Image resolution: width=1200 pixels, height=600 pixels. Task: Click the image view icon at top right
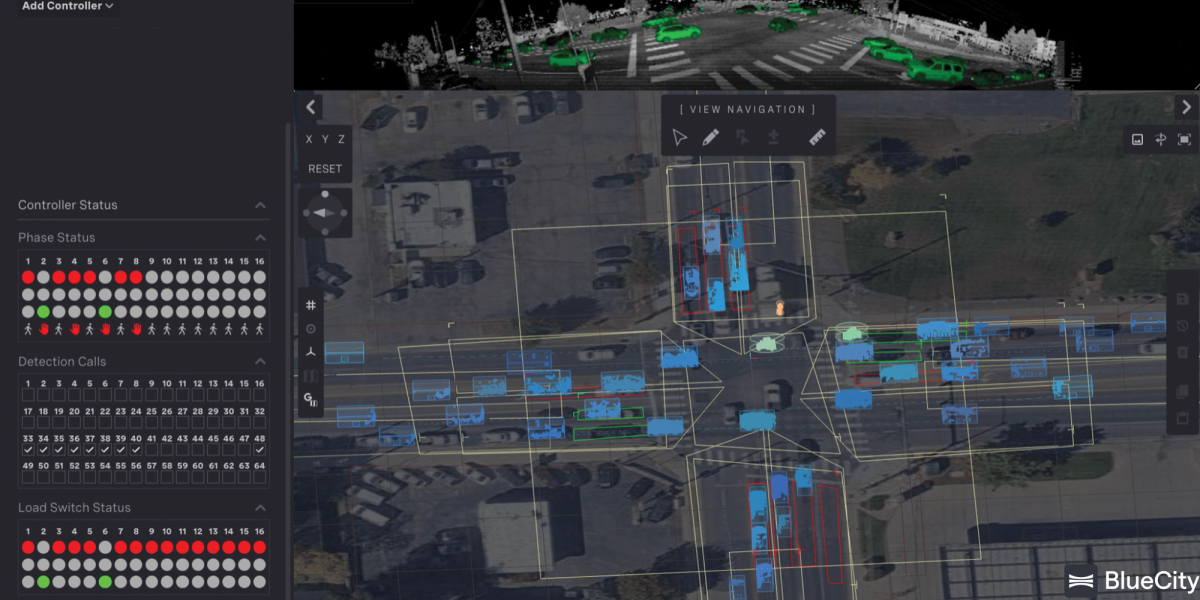click(1137, 139)
